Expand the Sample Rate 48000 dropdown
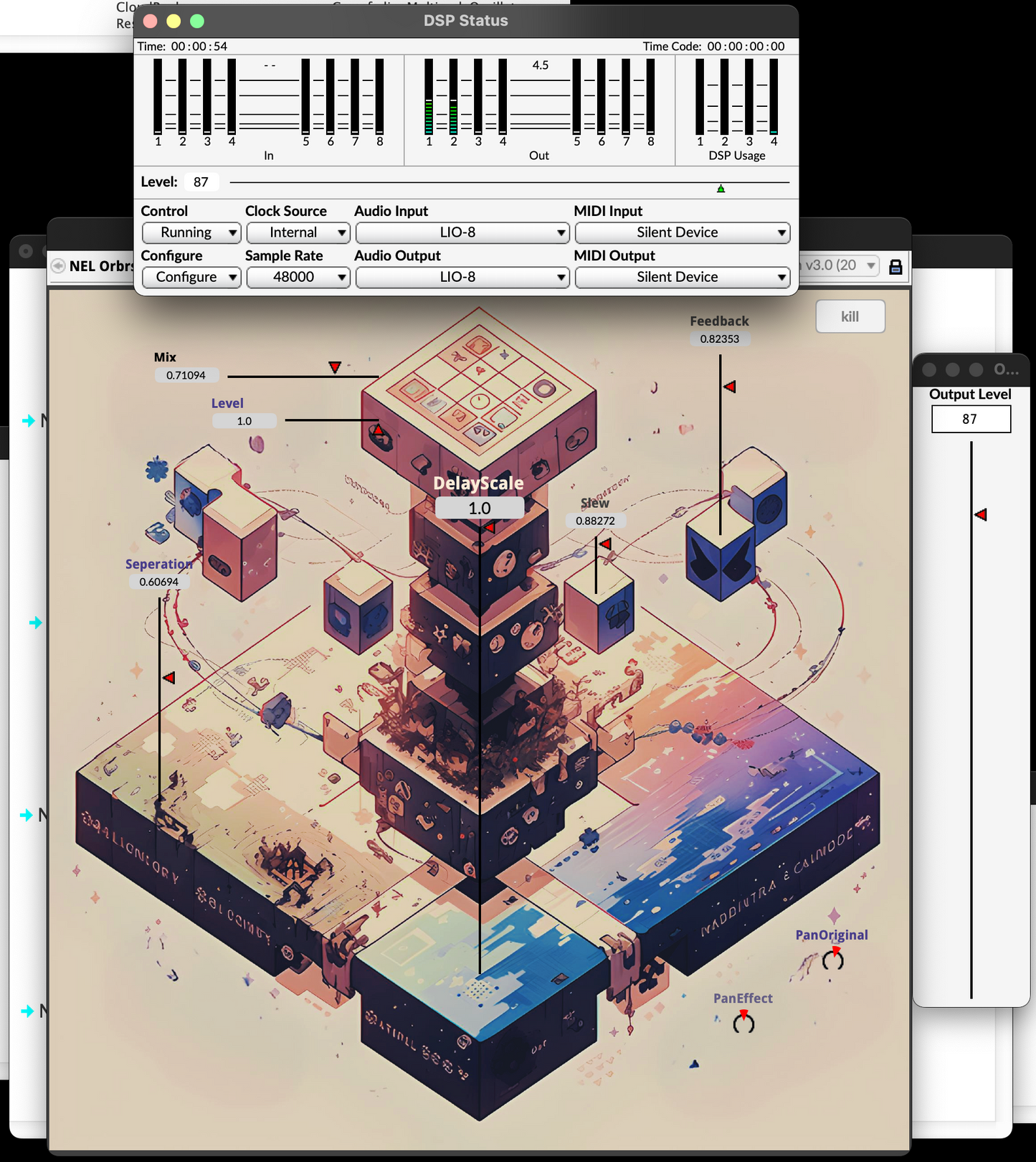This screenshot has height=1162, width=1036. pos(298,277)
